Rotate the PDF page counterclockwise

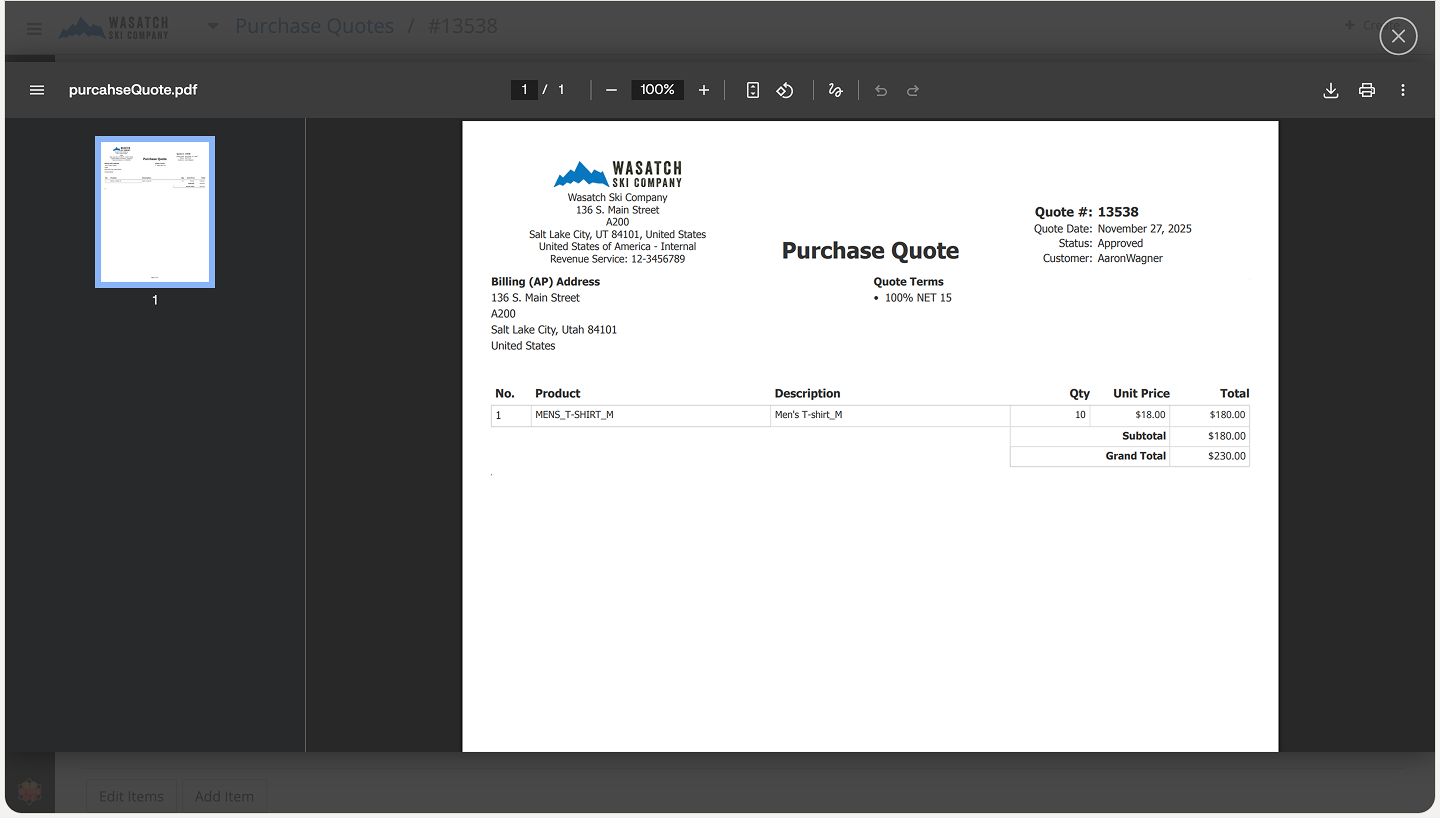[x=785, y=90]
